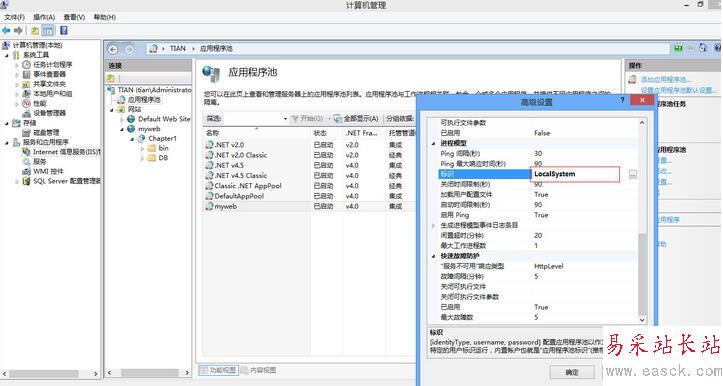723x386 pixels.
Task: Collapse the 服务和应用程序 tree node
Action: pos(7,143)
